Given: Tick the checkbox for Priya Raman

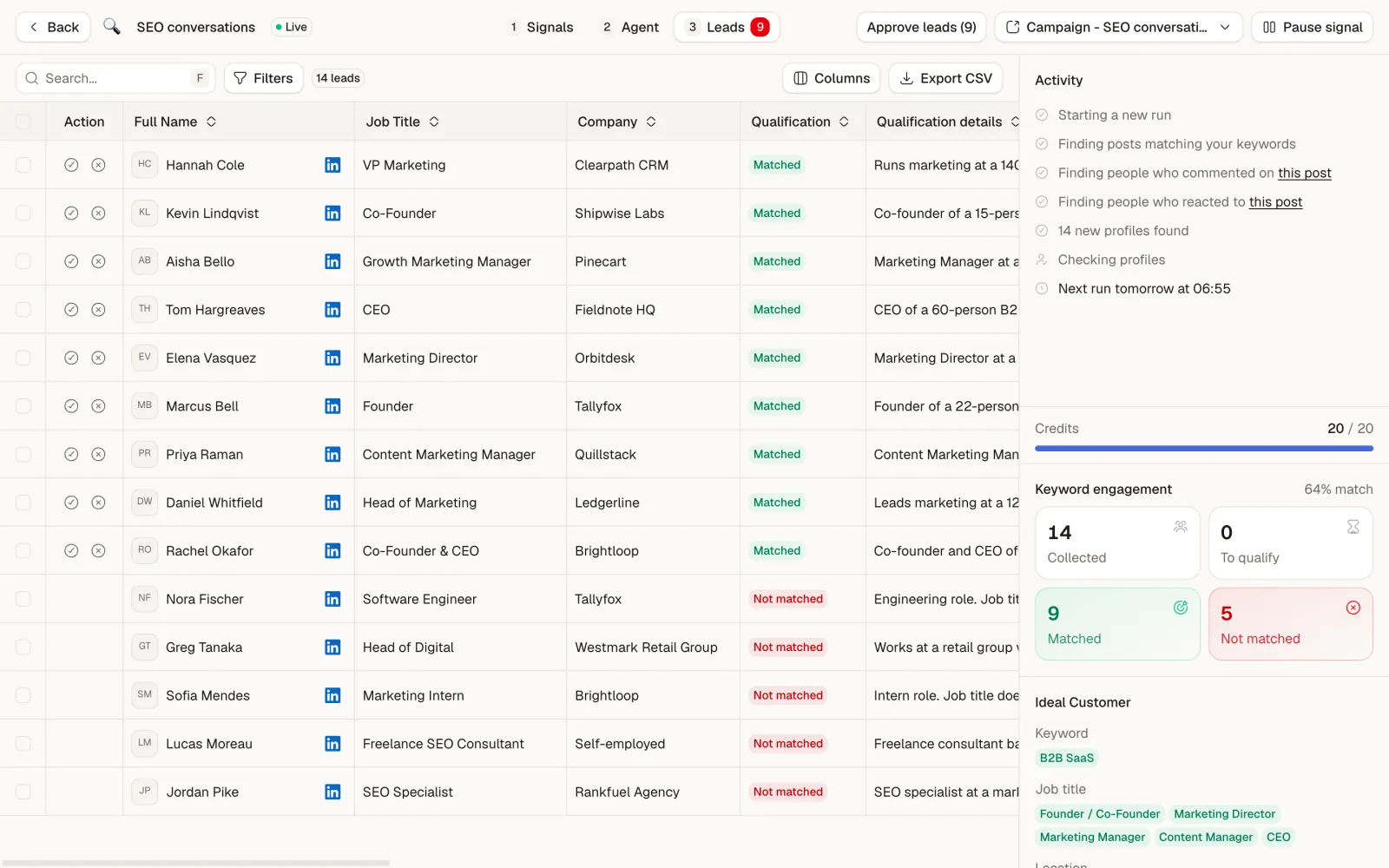Looking at the screenshot, I should (x=23, y=454).
